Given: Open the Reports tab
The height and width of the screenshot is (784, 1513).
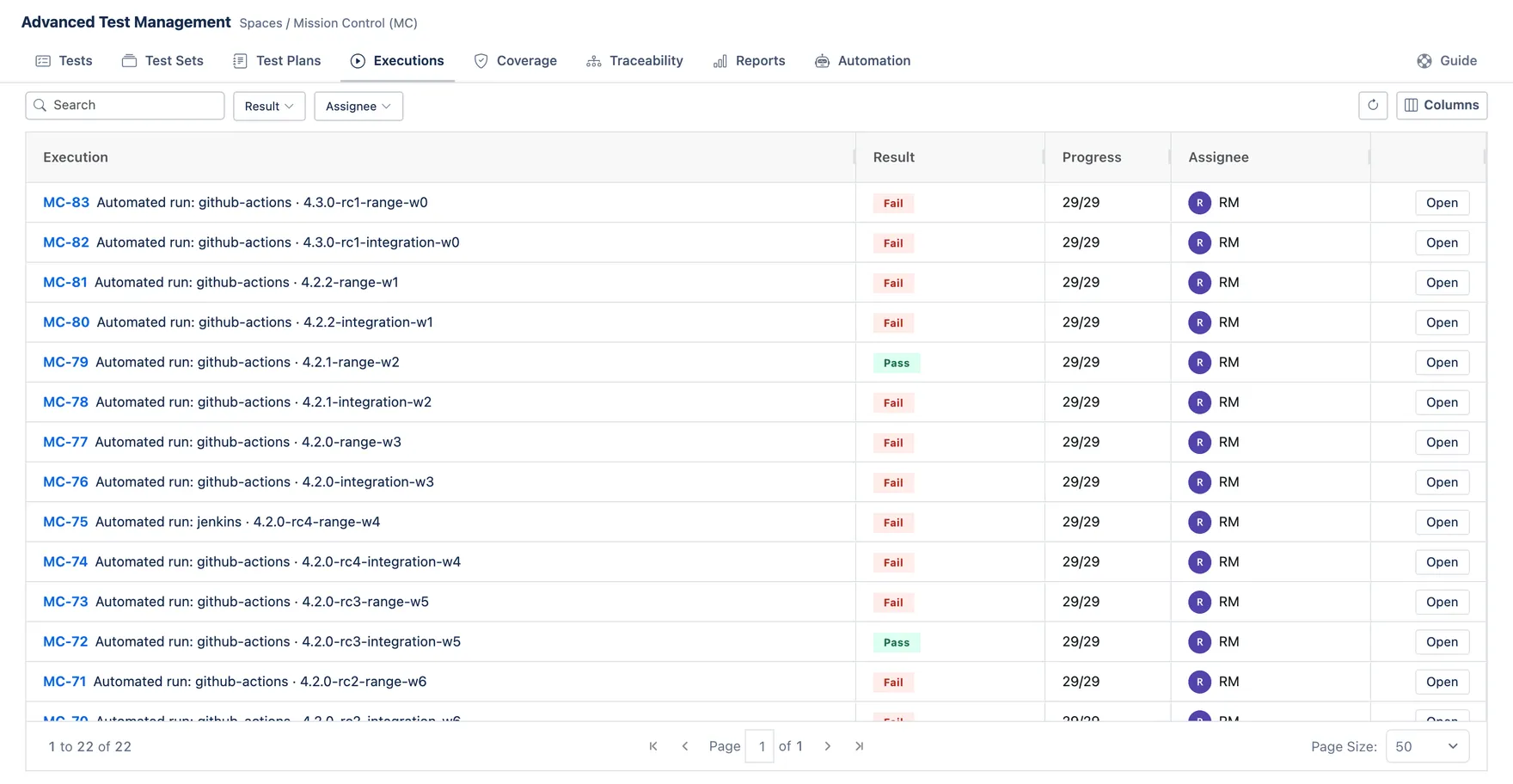Looking at the screenshot, I should pos(749,61).
